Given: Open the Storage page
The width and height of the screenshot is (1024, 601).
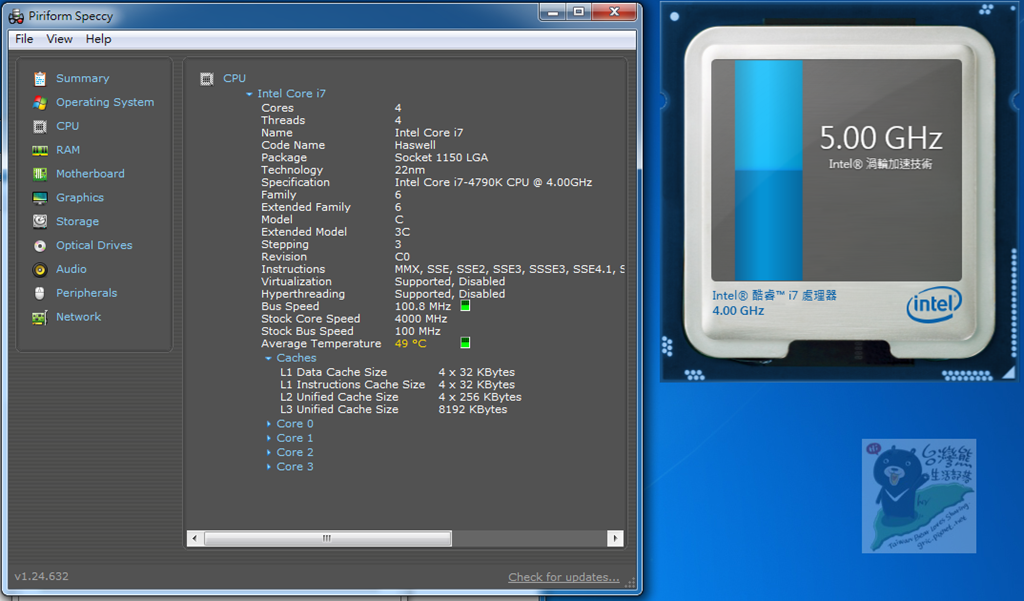Looking at the screenshot, I should pyautogui.click(x=77, y=221).
